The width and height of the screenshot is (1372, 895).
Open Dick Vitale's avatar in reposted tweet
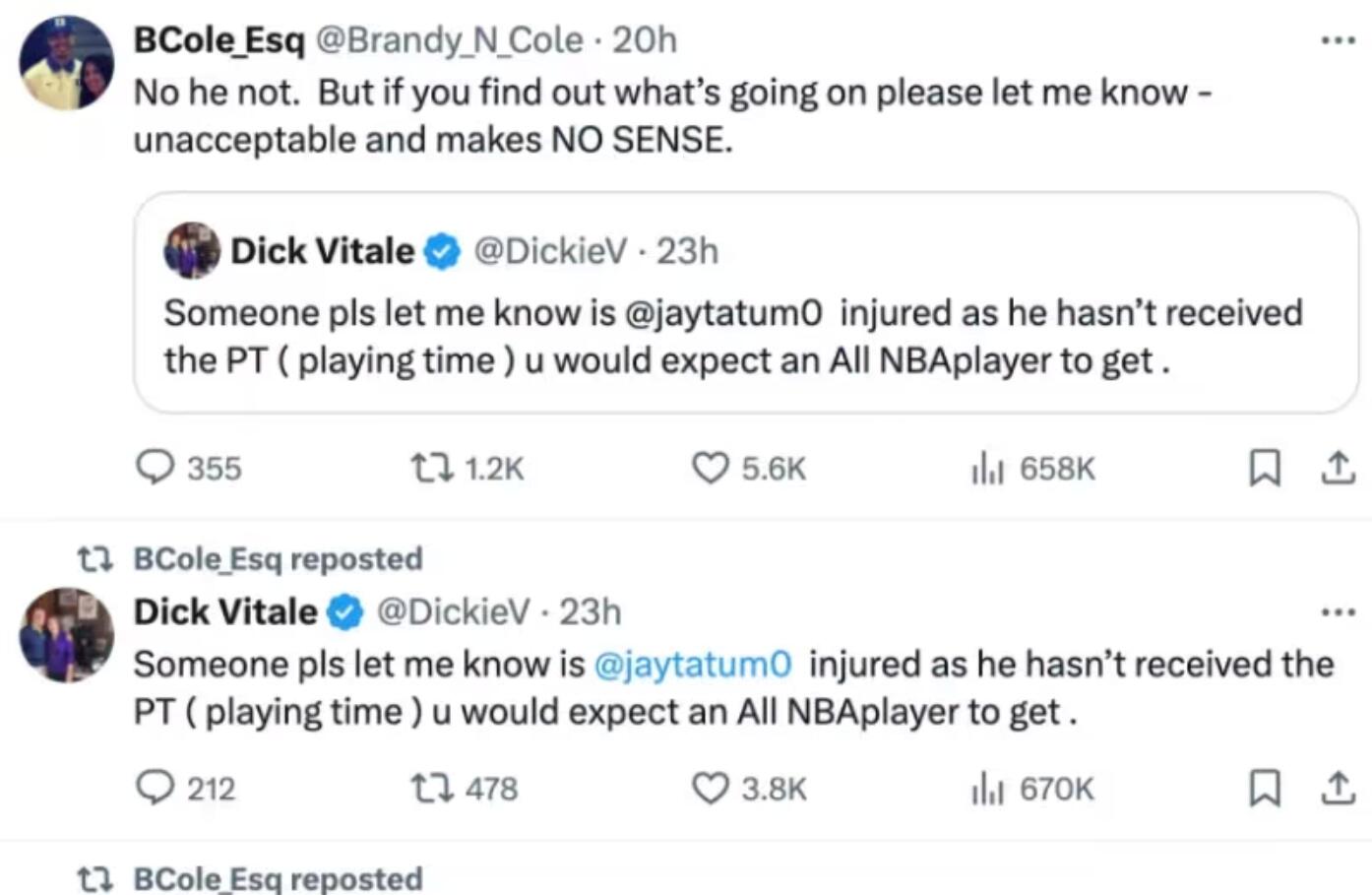pyautogui.click(x=66, y=635)
